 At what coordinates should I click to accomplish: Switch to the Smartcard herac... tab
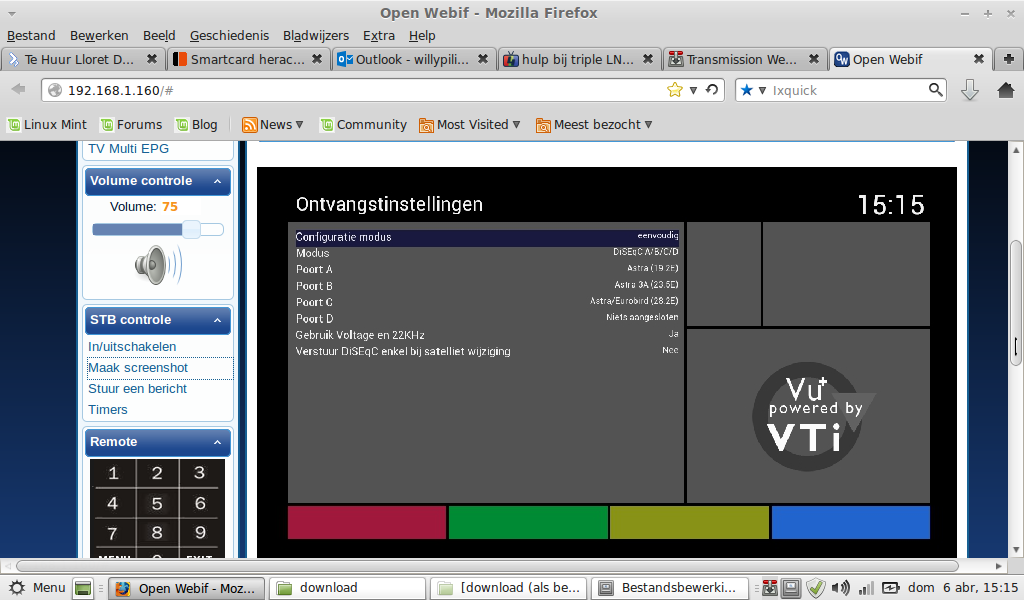pyautogui.click(x=248, y=59)
